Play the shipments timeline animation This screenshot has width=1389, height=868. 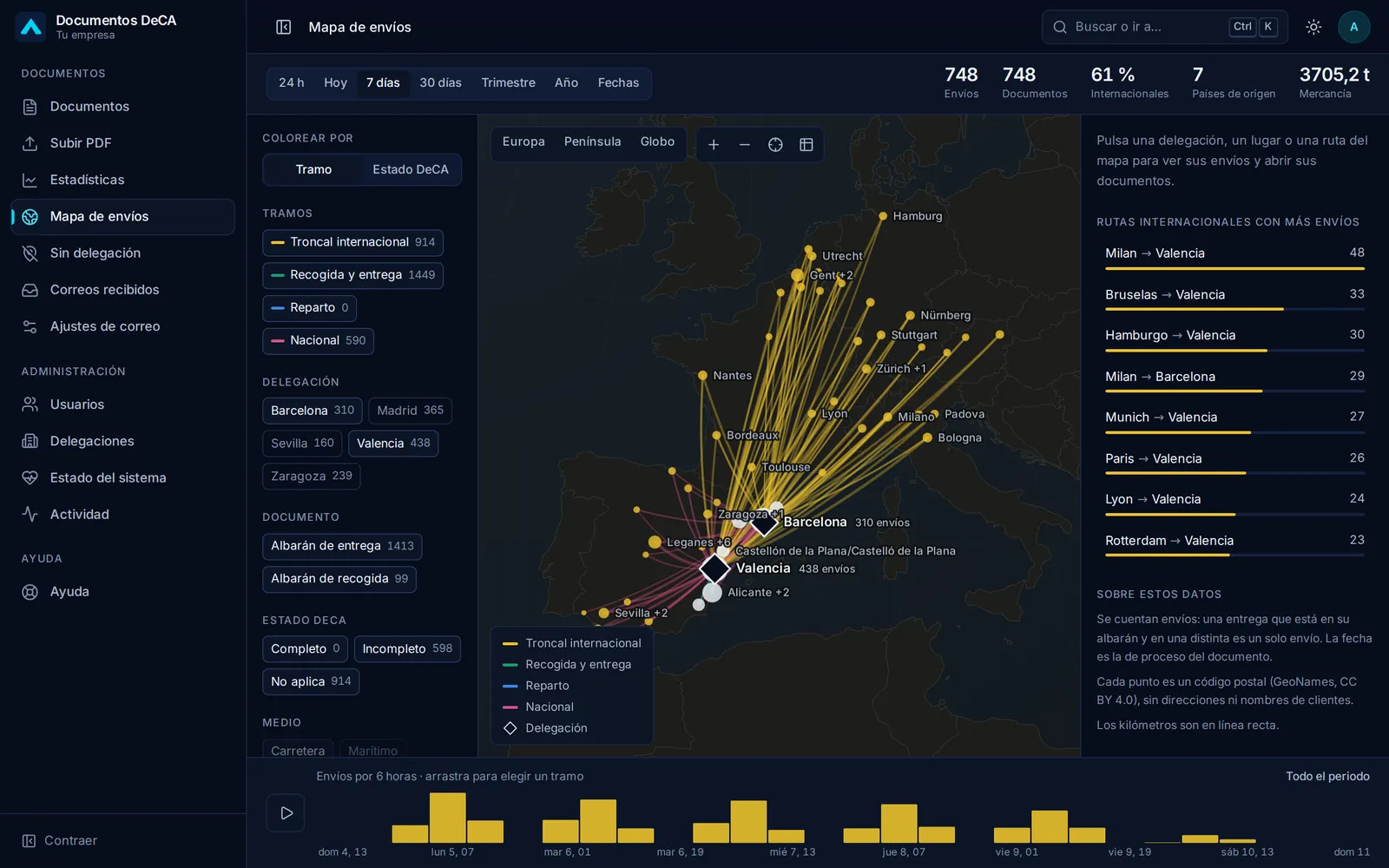286,813
